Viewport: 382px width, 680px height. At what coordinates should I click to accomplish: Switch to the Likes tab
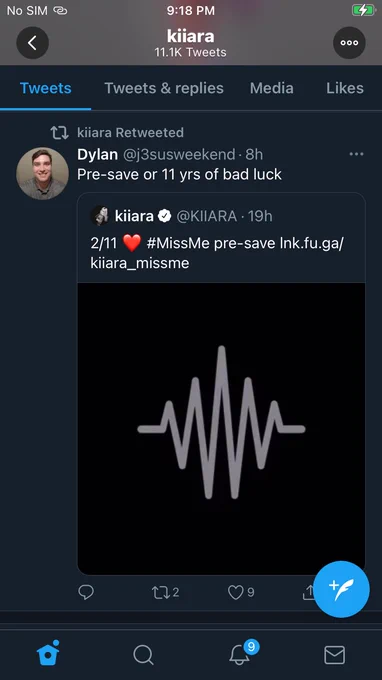click(345, 88)
